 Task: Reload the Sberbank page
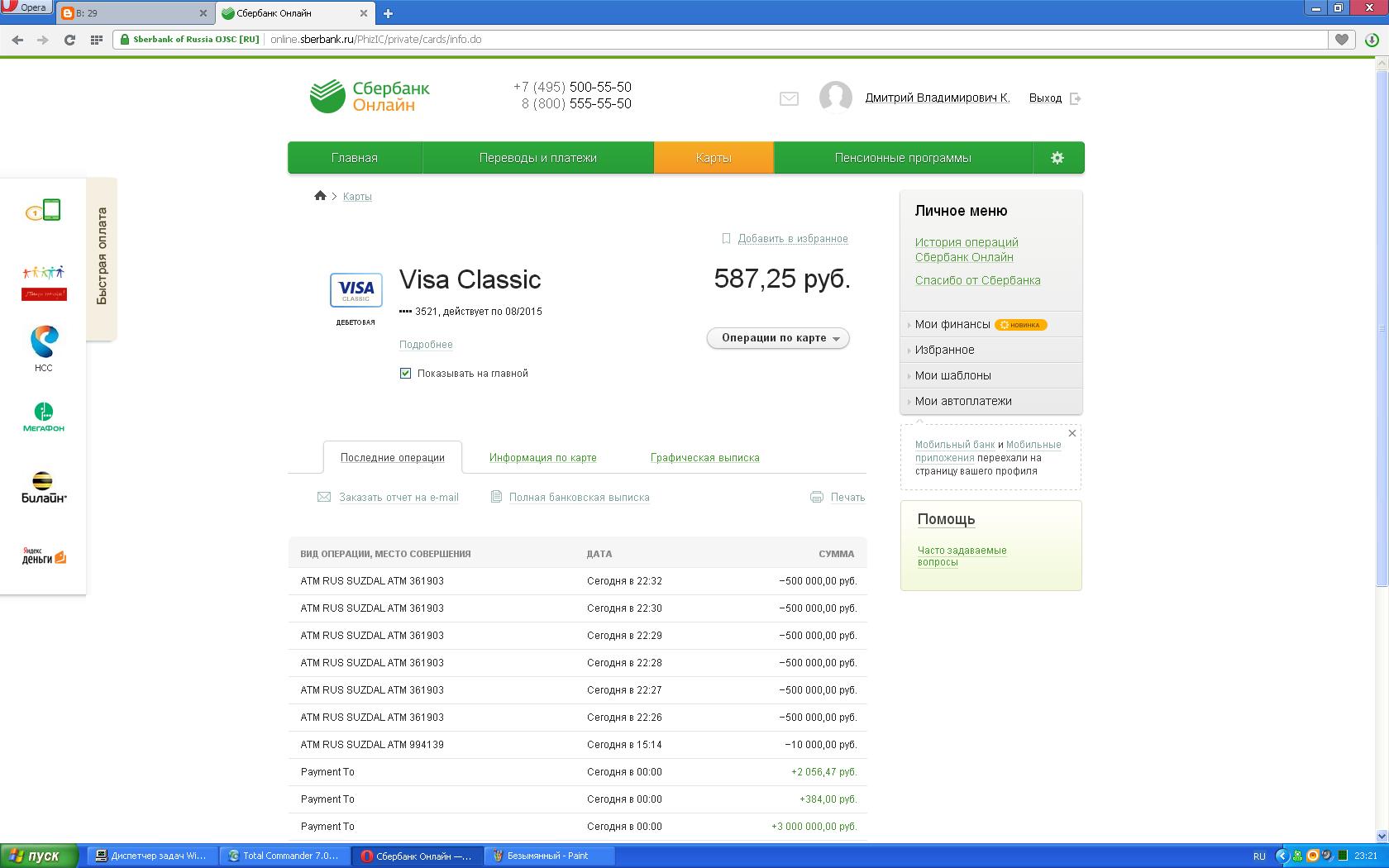69,40
